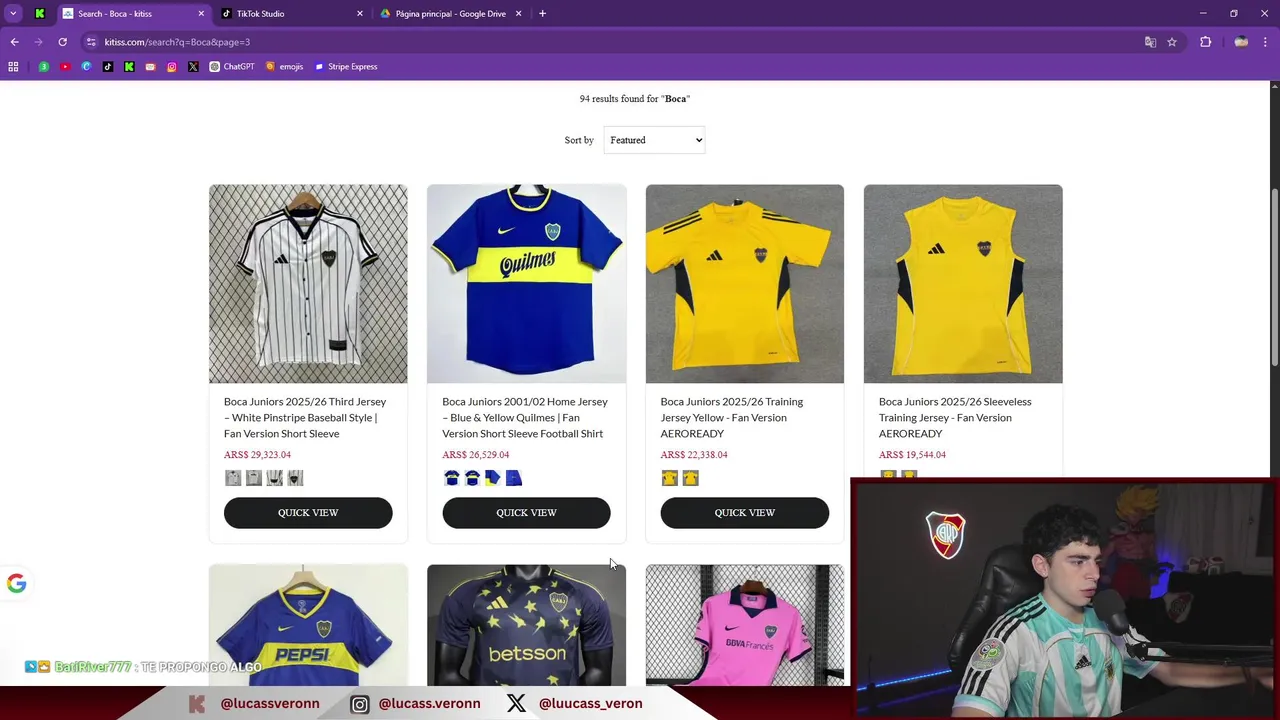1280x720 pixels.
Task: Open the blue Quilmes jersey image
Action: pyautogui.click(x=526, y=283)
